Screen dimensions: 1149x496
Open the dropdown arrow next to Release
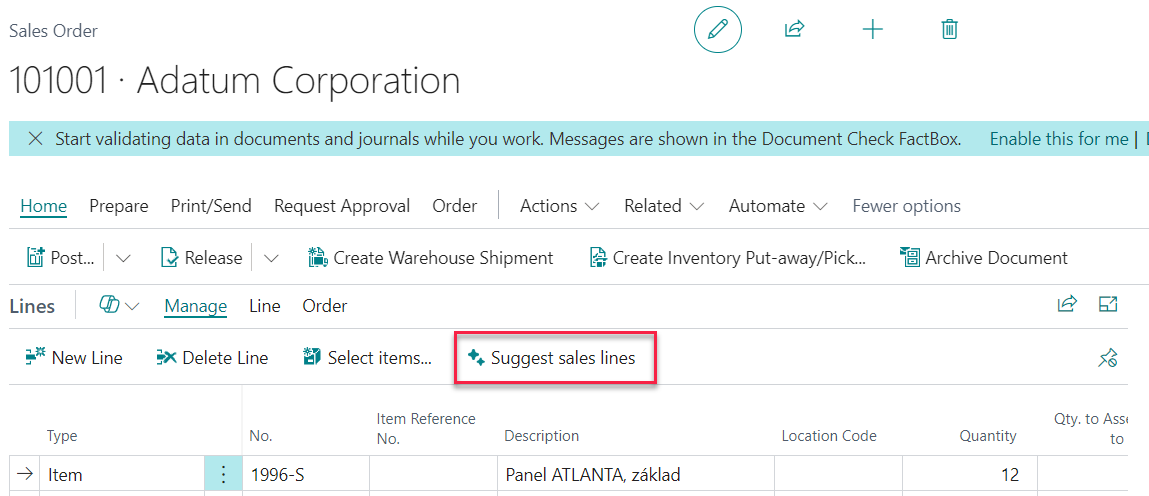pos(271,258)
